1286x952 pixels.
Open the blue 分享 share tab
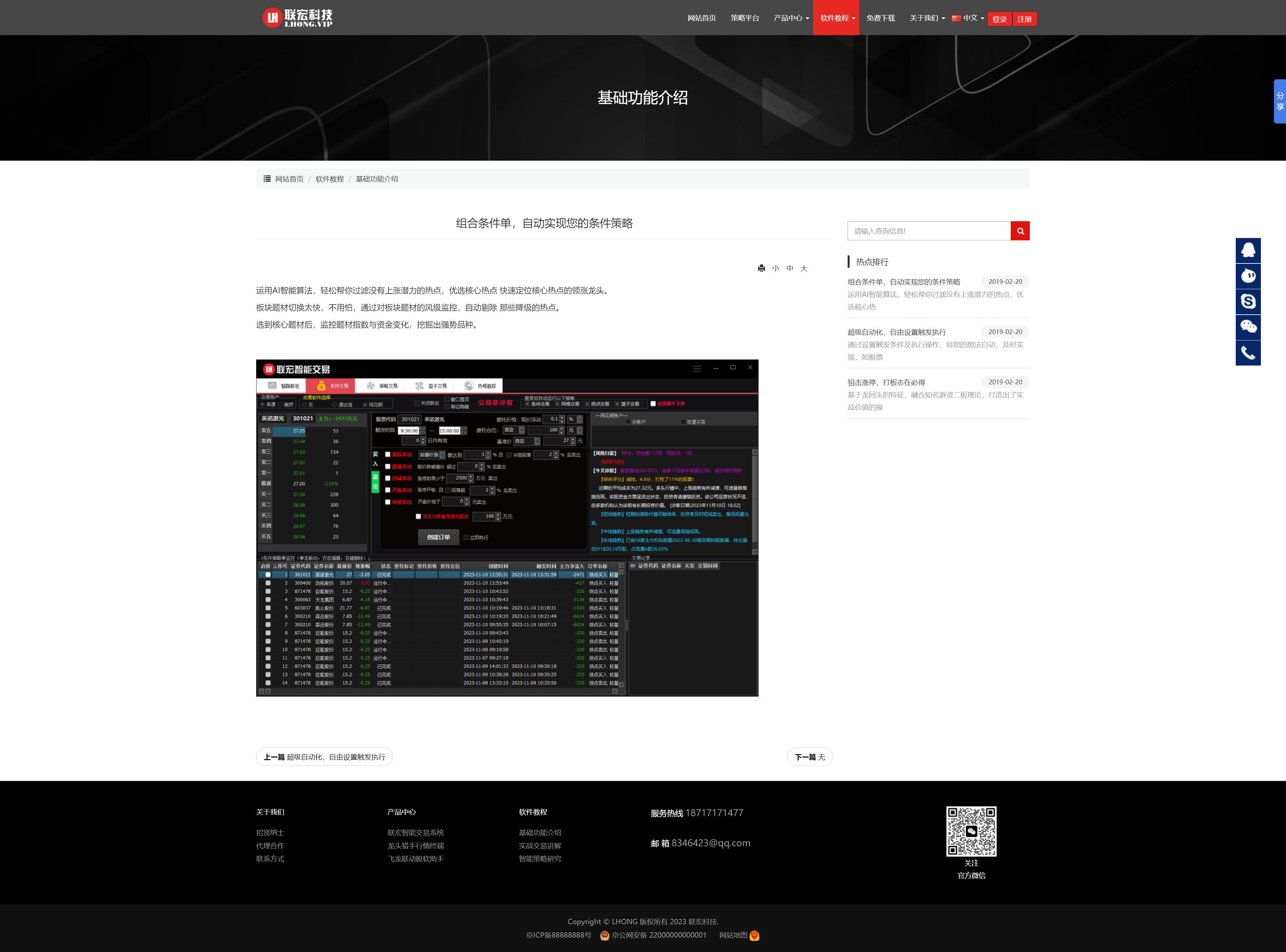point(1279,101)
